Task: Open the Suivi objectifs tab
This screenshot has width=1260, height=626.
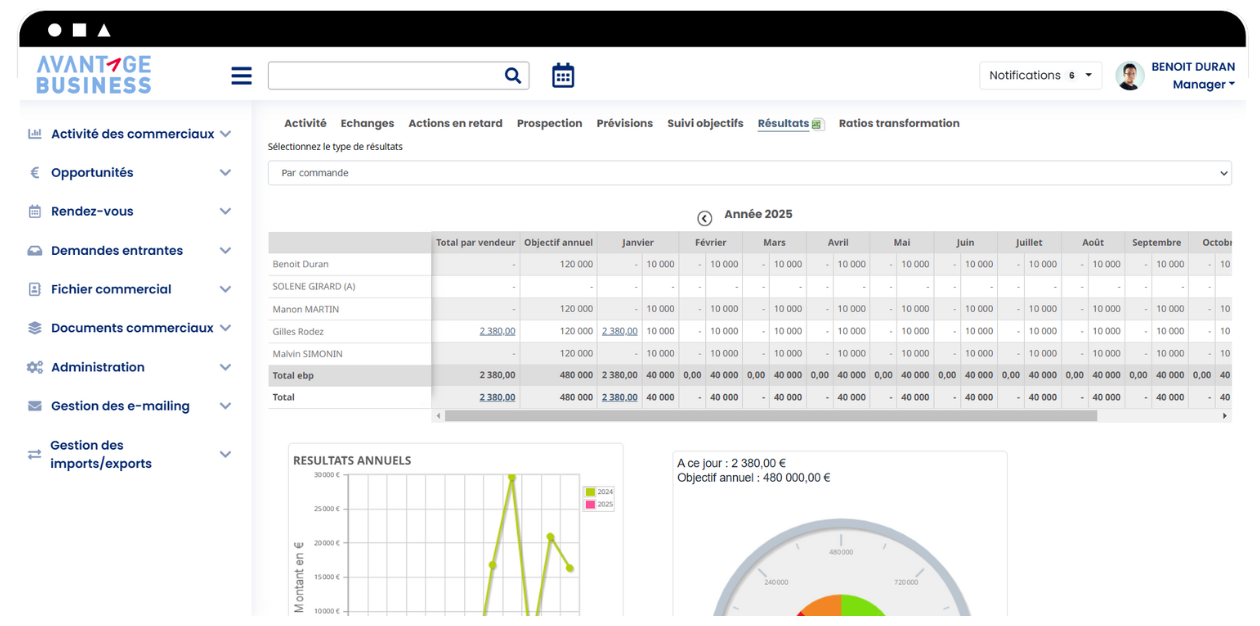Action: pos(708,123)
